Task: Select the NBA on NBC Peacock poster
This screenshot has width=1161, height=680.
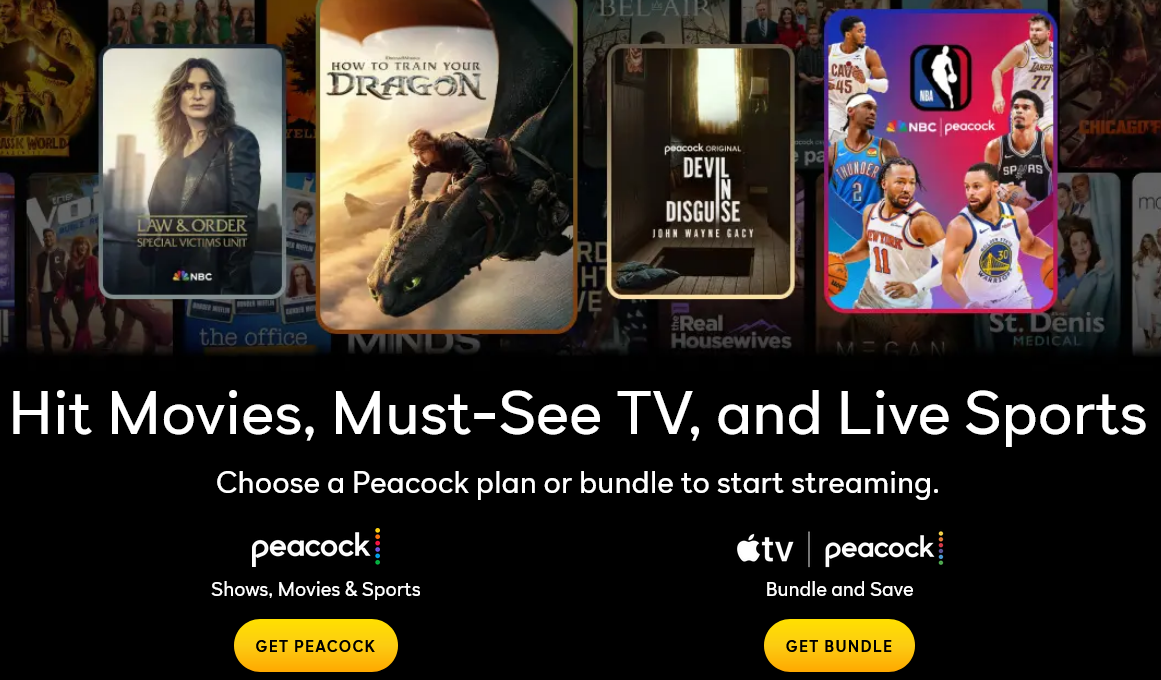Action: (940, 161)
